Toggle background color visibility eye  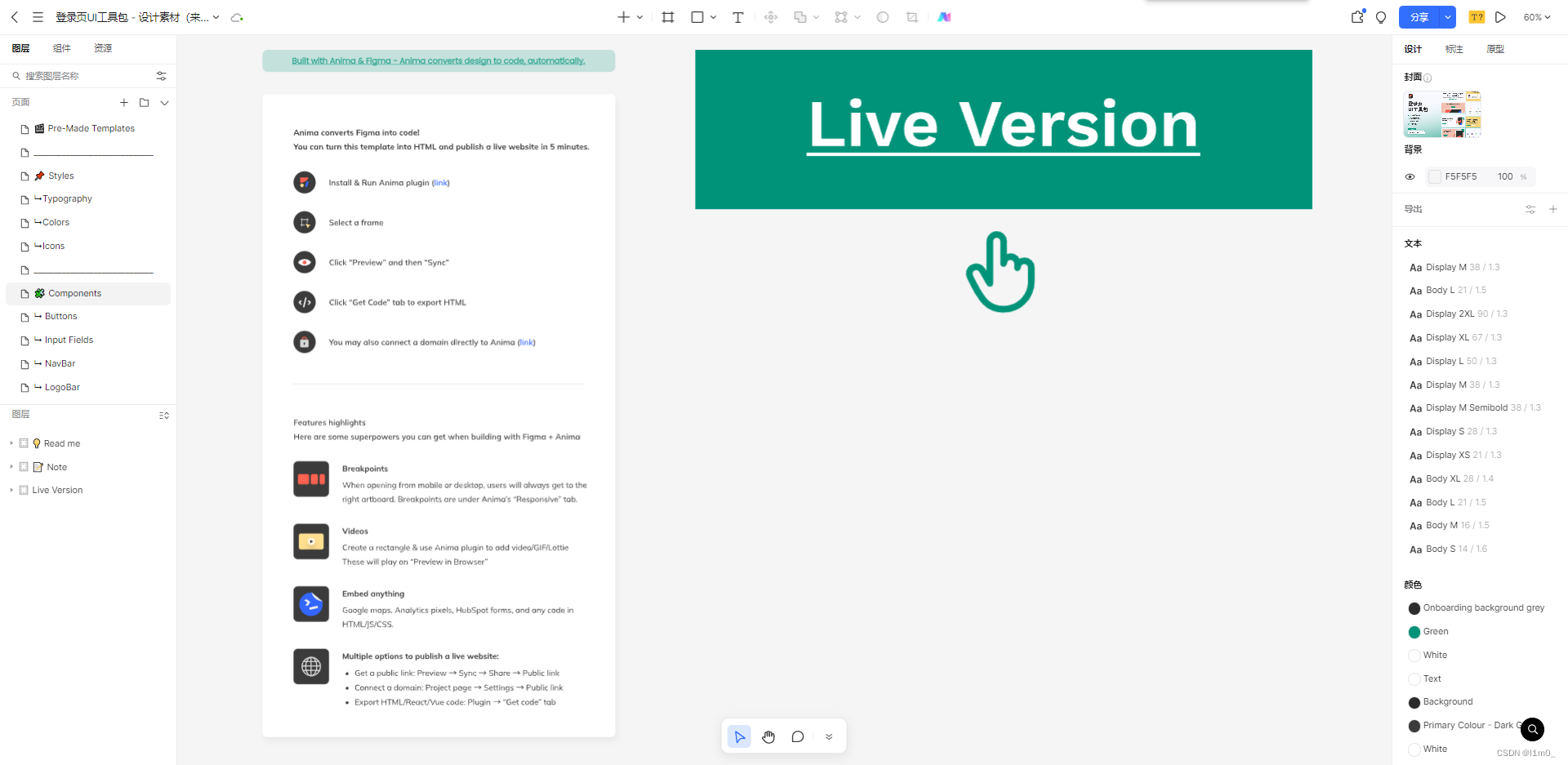1410,177
